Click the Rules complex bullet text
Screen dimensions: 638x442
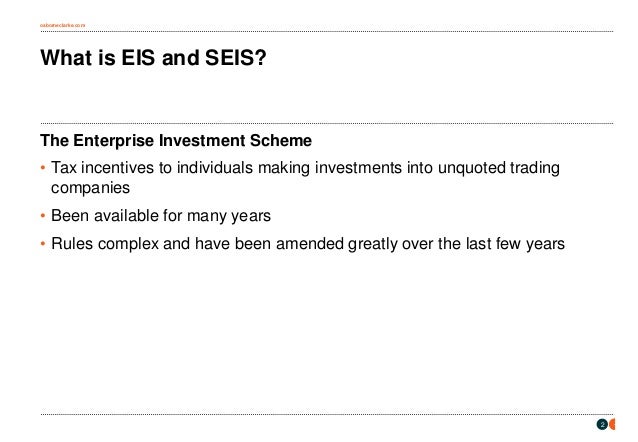click(308, 244)
